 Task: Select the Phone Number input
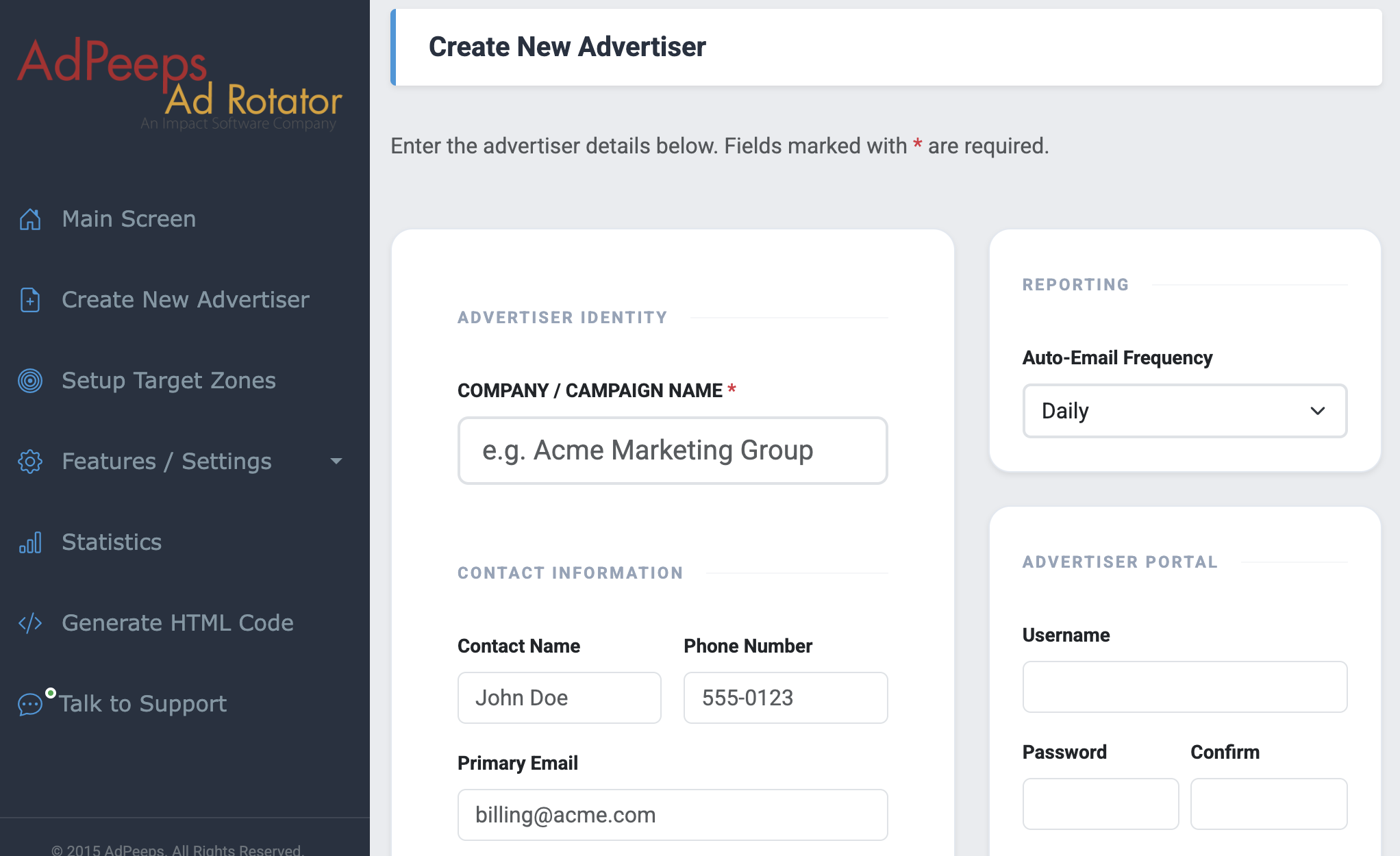point(785,698)
